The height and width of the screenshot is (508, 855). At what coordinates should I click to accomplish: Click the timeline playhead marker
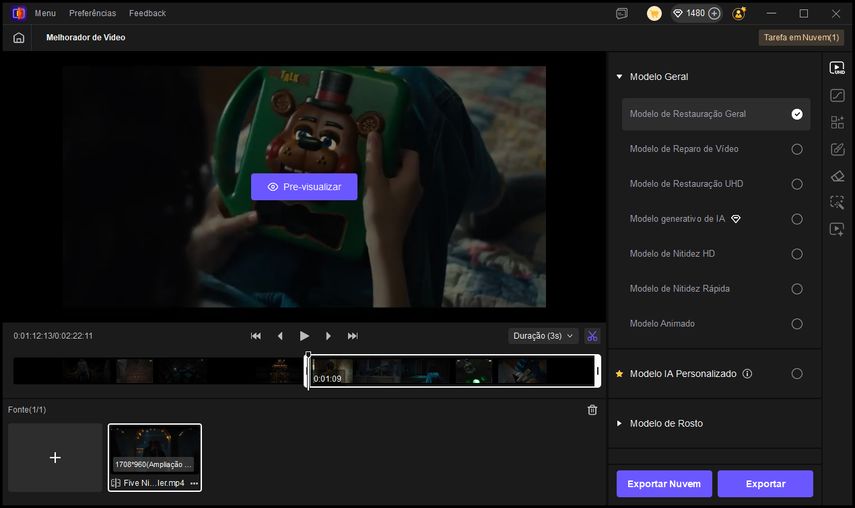pyautogui.click(x=308, y=356)
